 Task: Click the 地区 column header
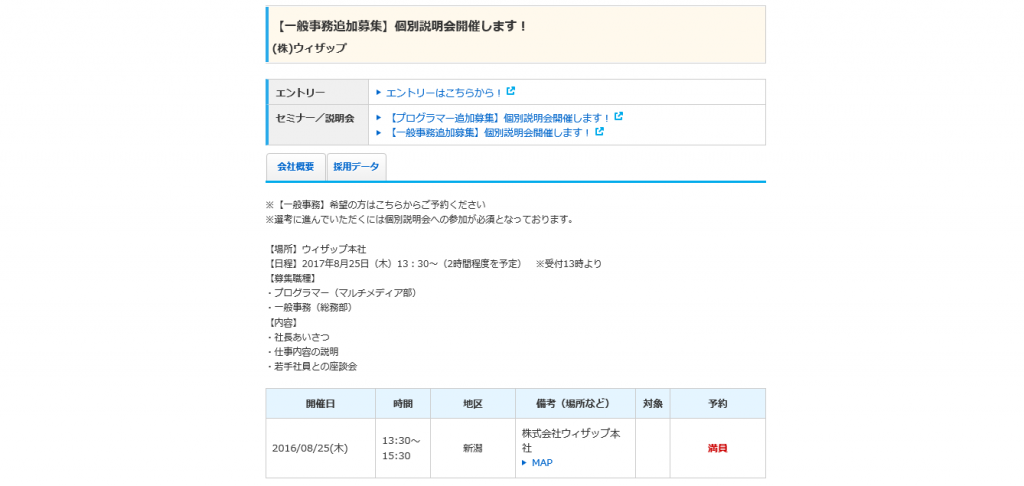pos(473,404)
